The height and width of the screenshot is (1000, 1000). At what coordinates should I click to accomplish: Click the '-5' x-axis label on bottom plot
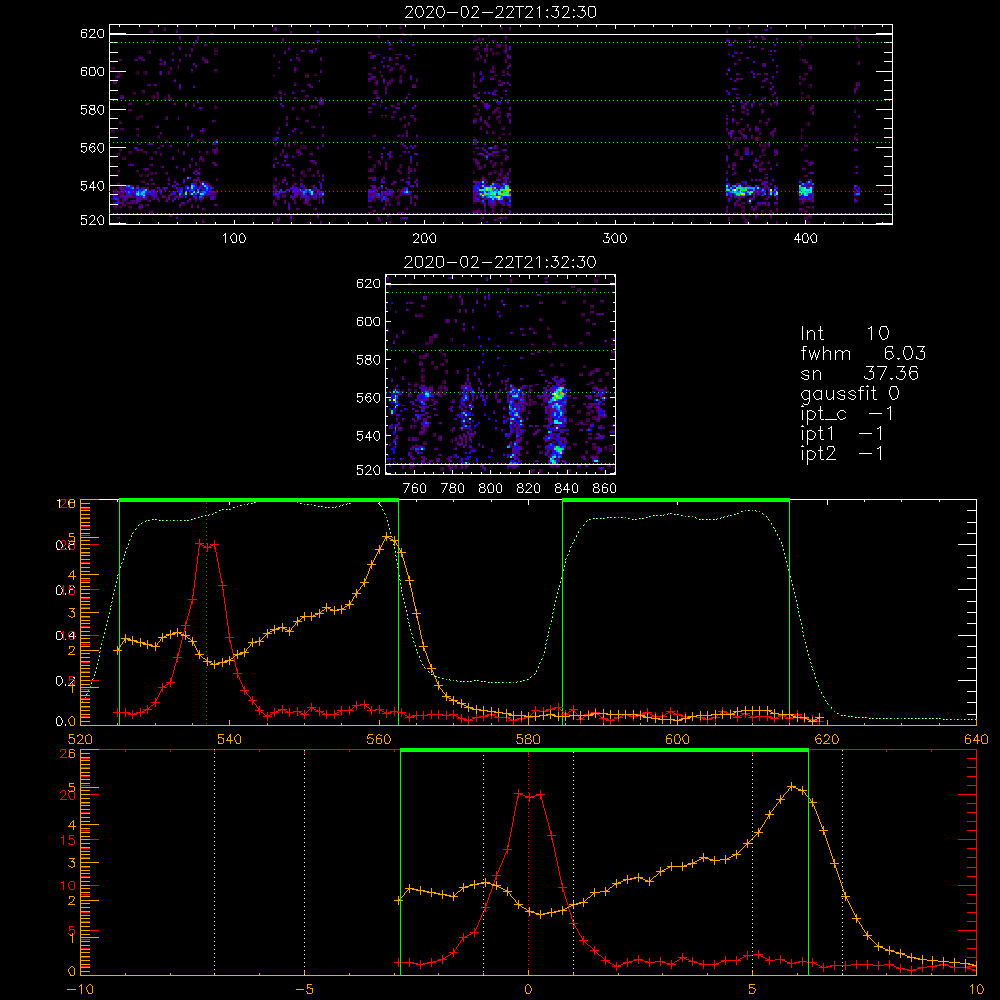[x=305, y=989]
